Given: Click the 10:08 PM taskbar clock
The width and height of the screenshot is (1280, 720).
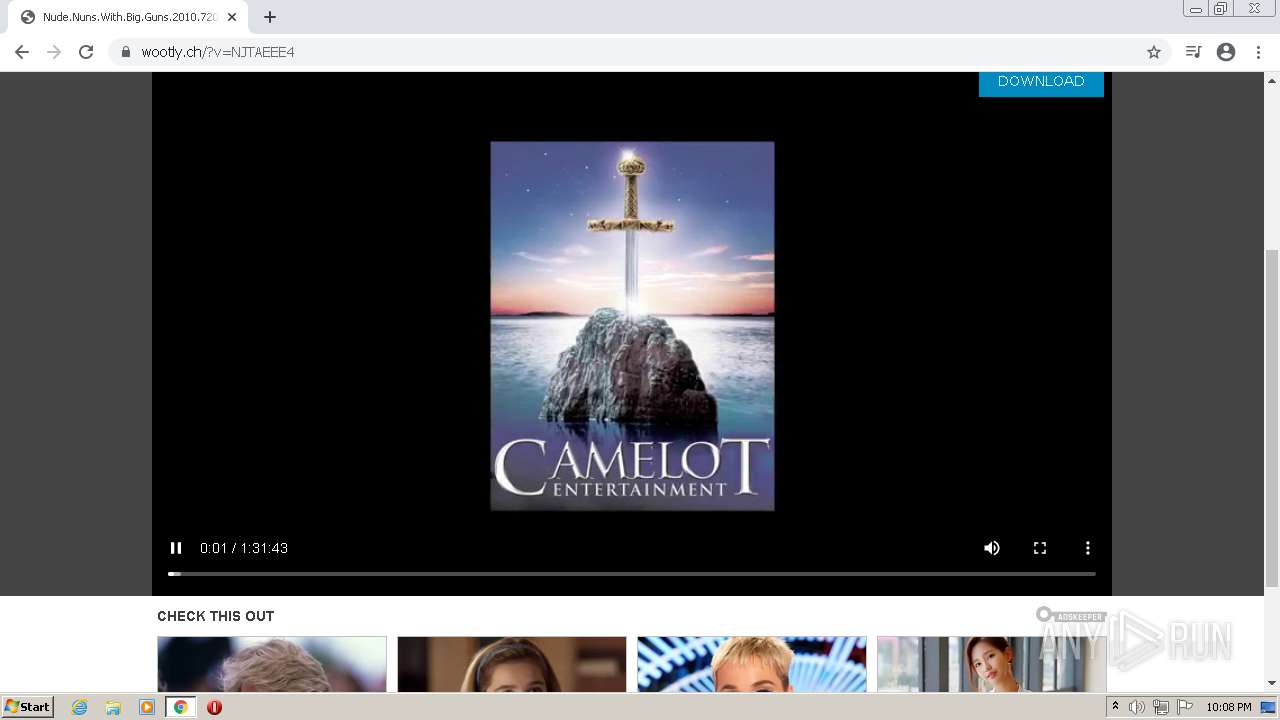Looking at the screenshot, I should point(1228,707).
